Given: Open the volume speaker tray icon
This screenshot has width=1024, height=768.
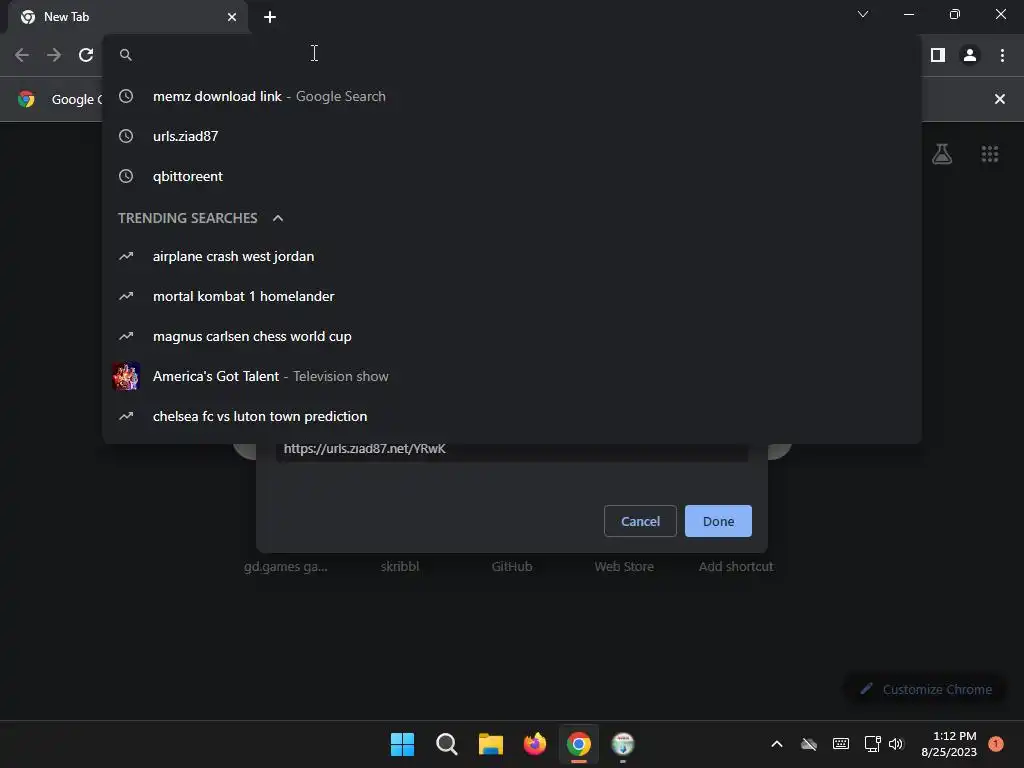Looking at the screenshot, I should click(896, 744).
